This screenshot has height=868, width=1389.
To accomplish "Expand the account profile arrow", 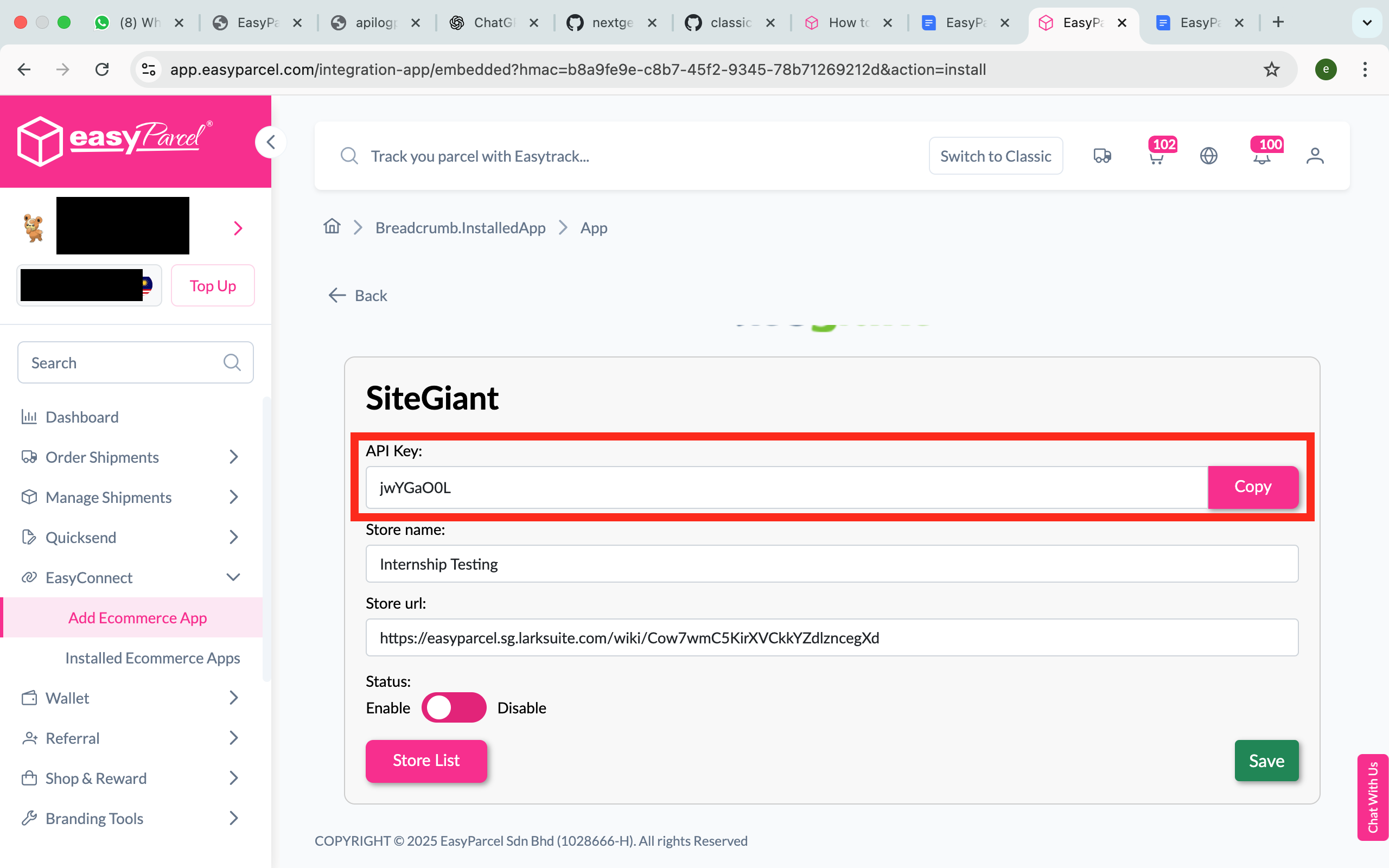I will click(x=238, y=228).
